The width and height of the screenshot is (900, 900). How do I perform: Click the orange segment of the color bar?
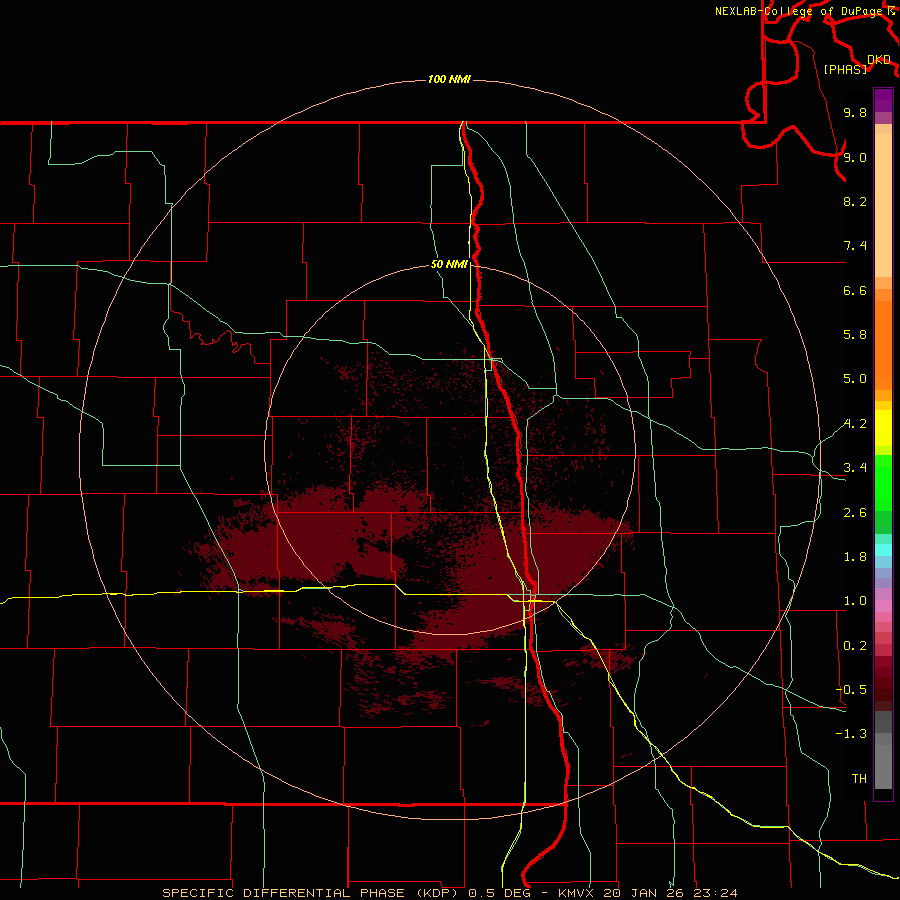883,345
